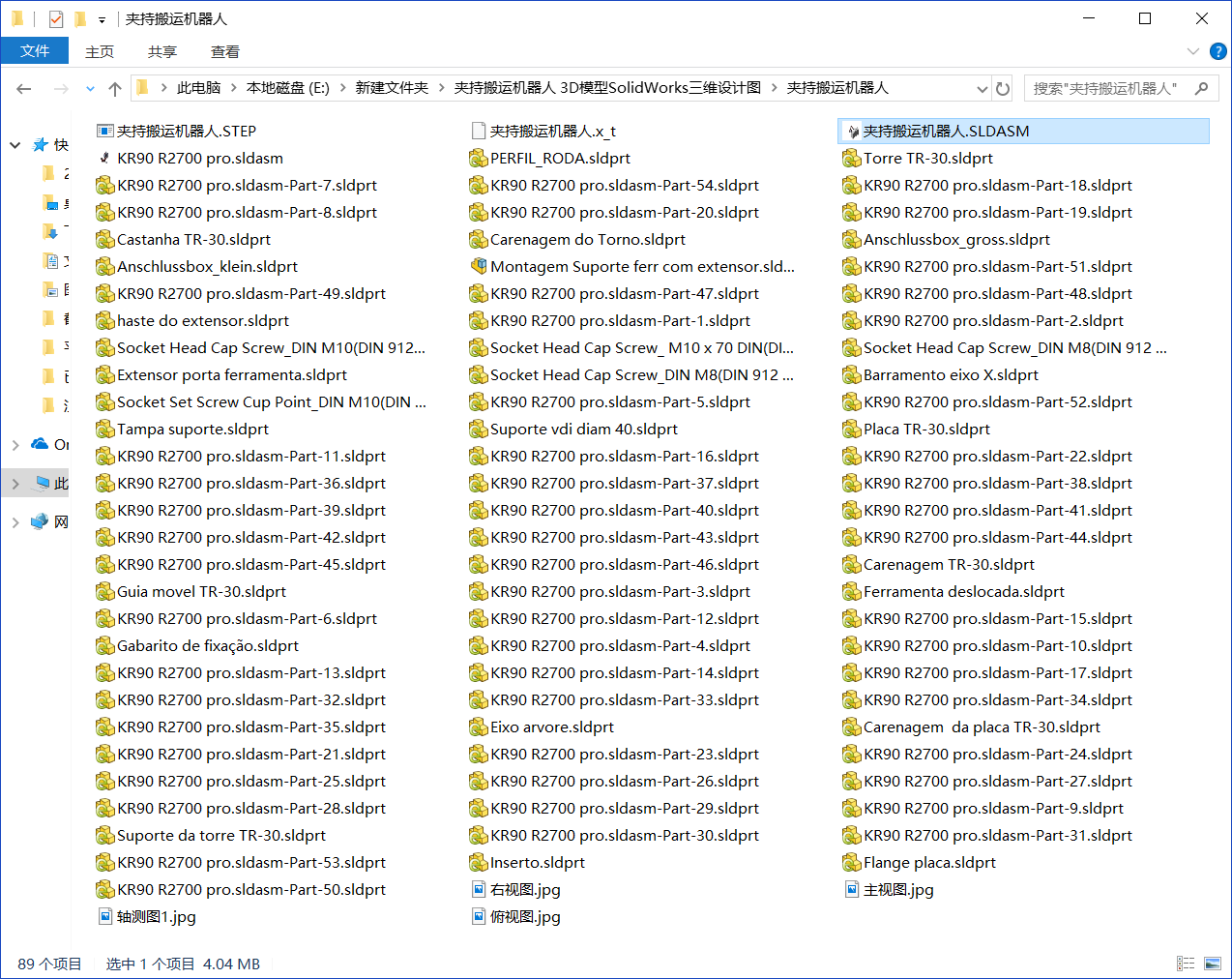Click 本地磁盘 (E:) breadcrumb

pyautogui.click(x=288, y=88)
